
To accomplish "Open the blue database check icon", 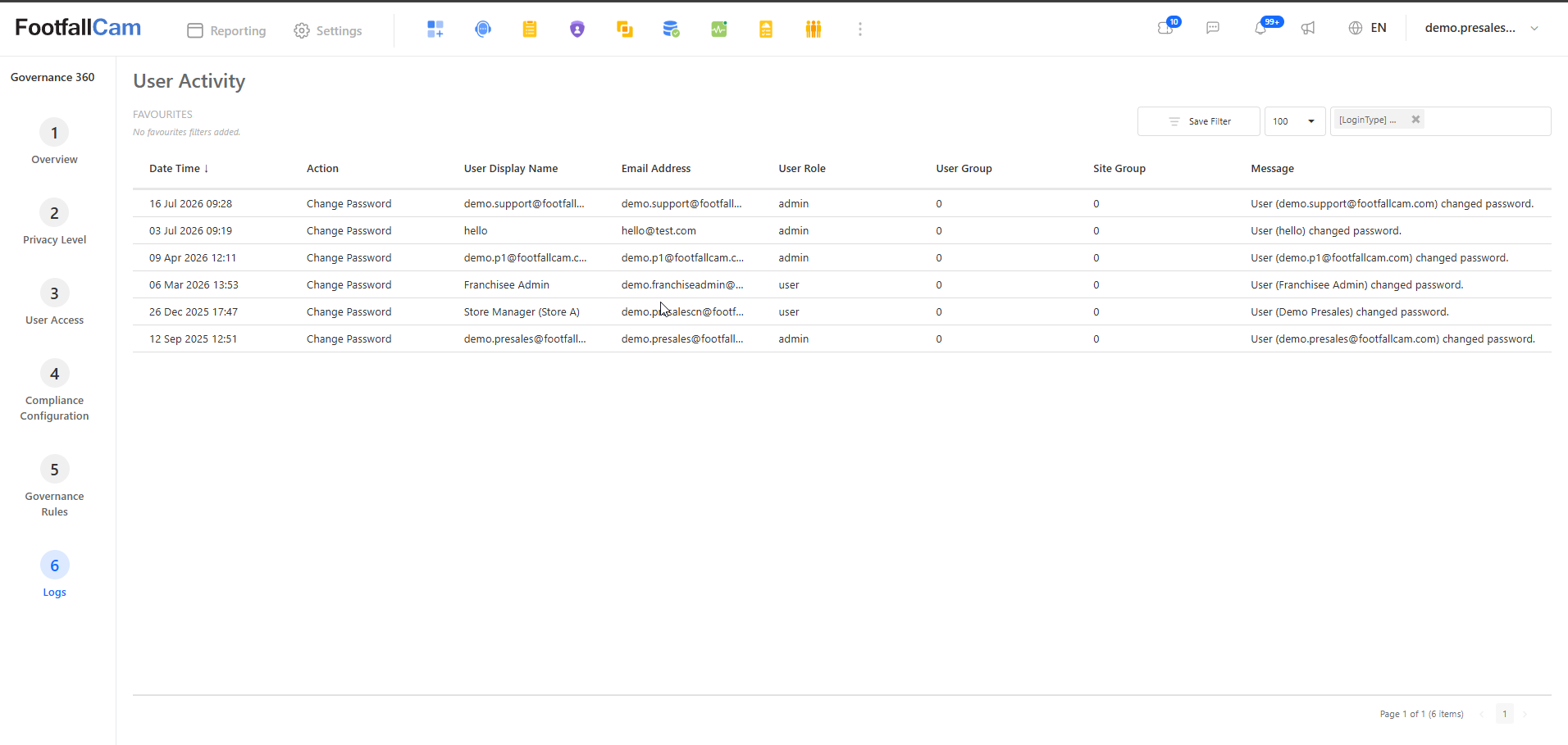I will [672, 30].
